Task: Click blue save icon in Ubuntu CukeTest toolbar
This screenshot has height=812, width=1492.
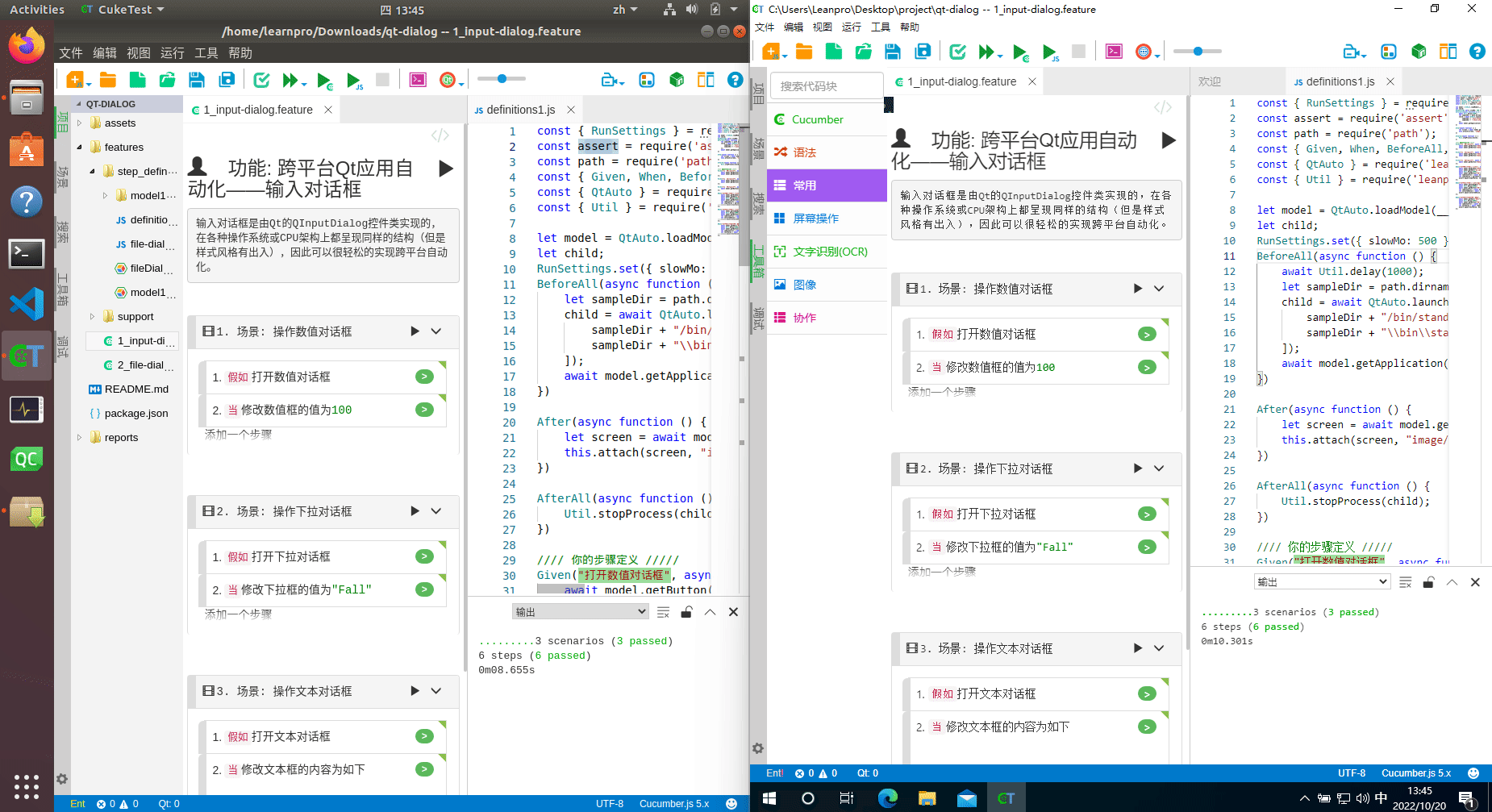Action: 197,80
